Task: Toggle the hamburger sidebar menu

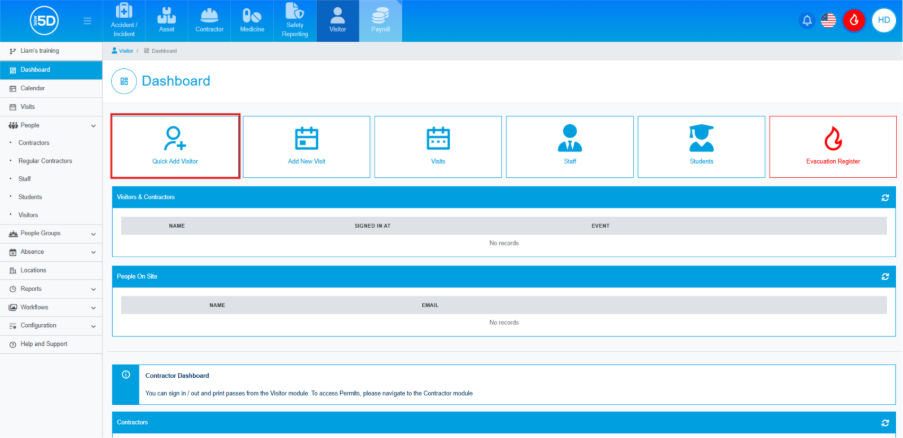Action: coord(88,20)
